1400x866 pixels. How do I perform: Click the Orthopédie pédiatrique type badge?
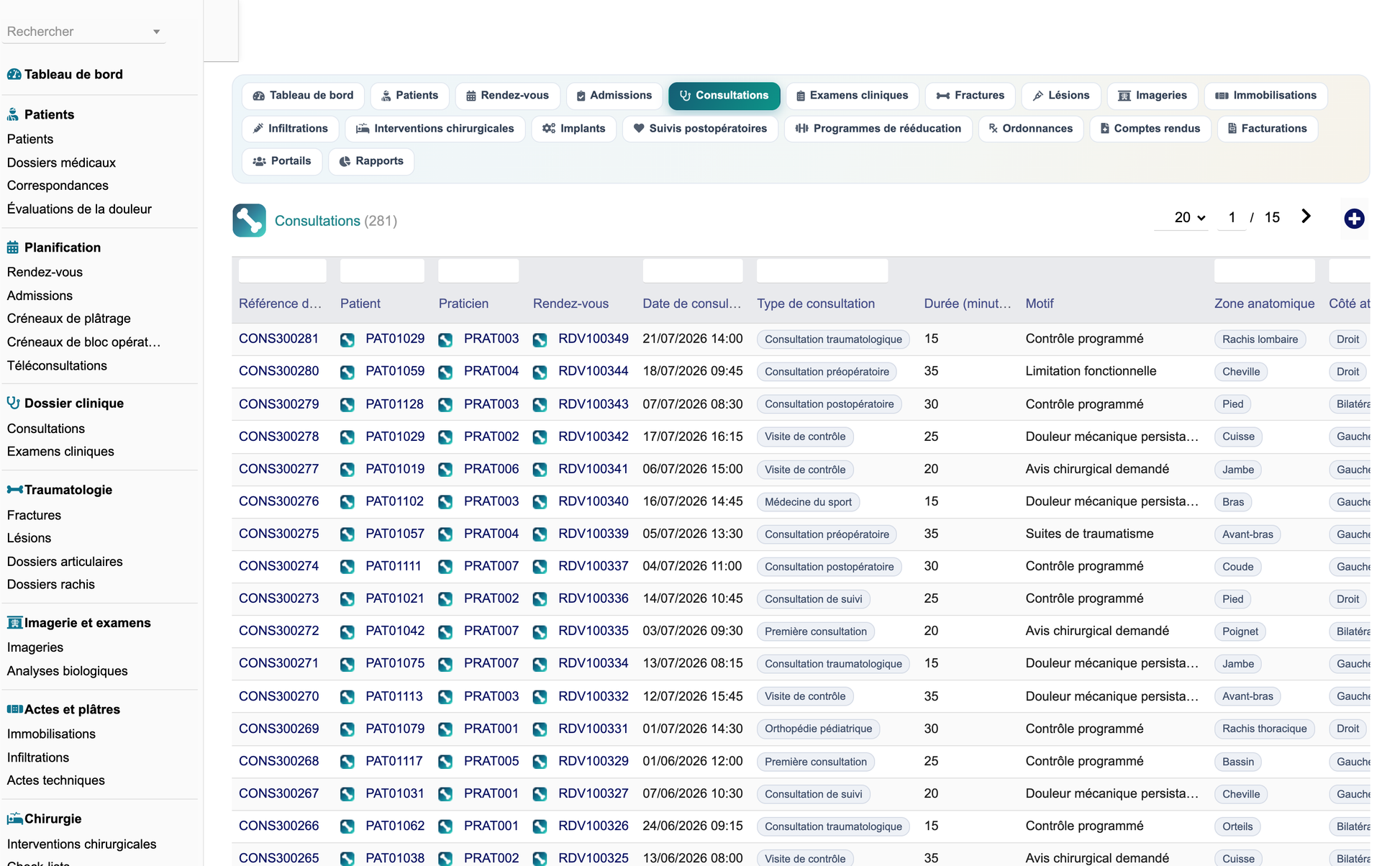click(x=818, y=729)
